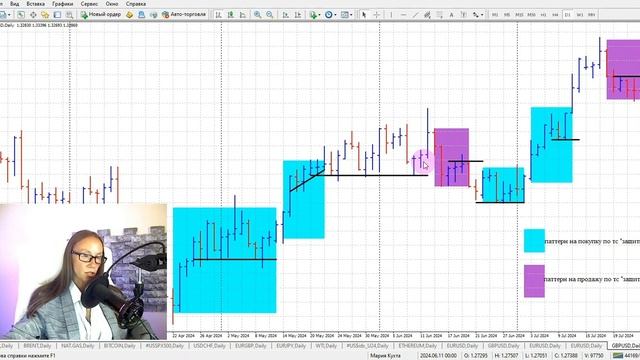Viewport: 640px width, 360px height.
Task: Open MetaEditor yellow diamond icon
Action: (130, 15)
